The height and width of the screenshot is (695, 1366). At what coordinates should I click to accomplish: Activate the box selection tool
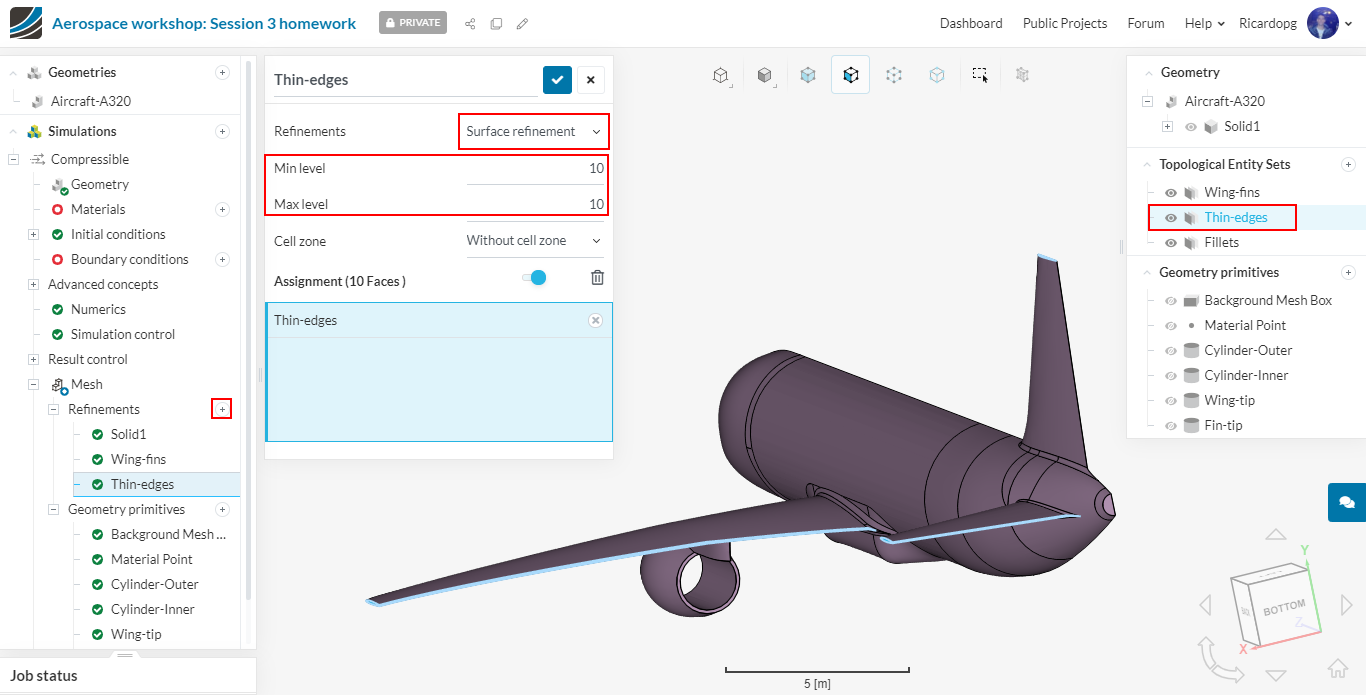click(x=980, y=75)
